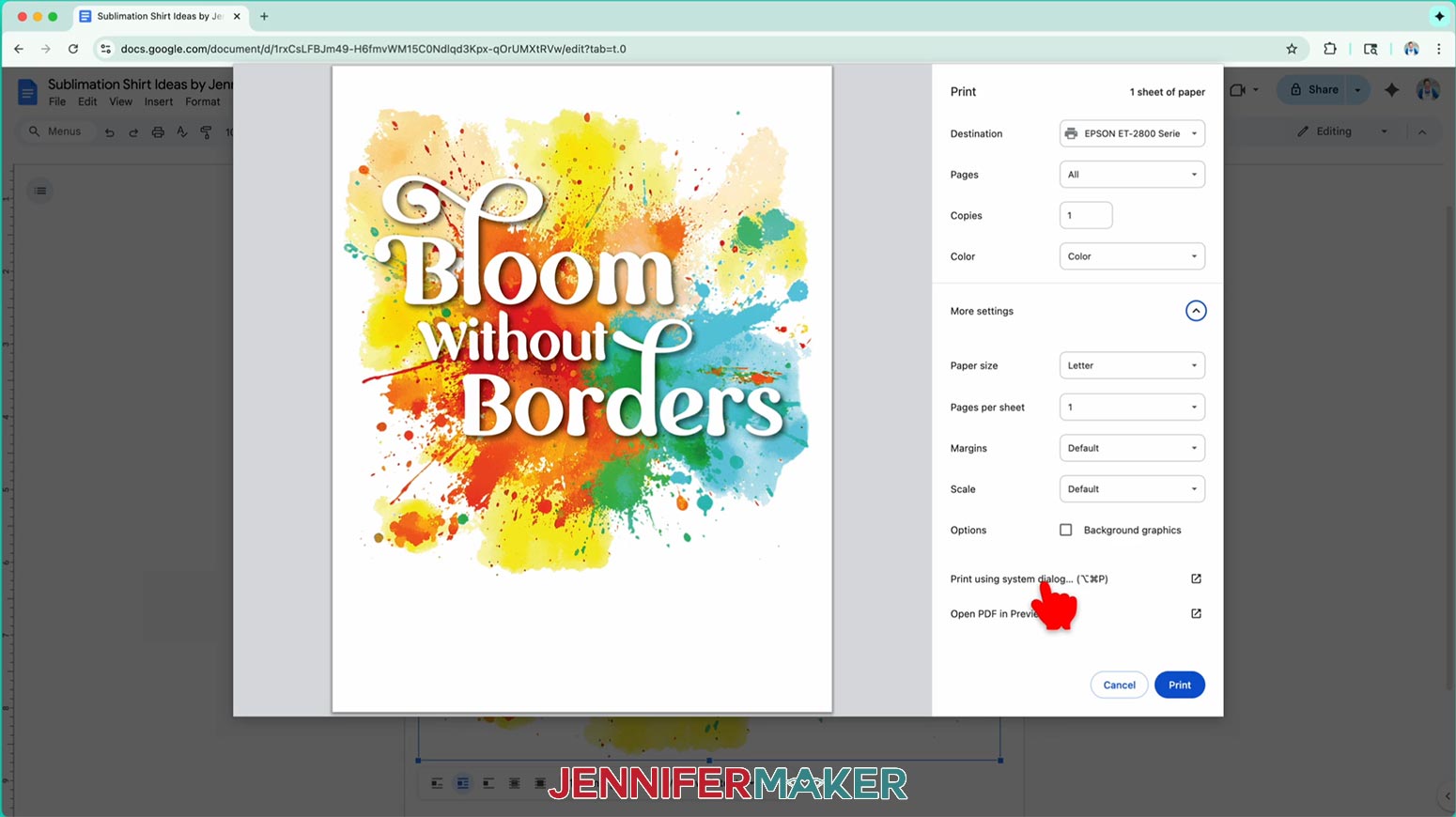The image size is (1456, 817).
Task: Click the Copies number field
Action: point(1086,215)
